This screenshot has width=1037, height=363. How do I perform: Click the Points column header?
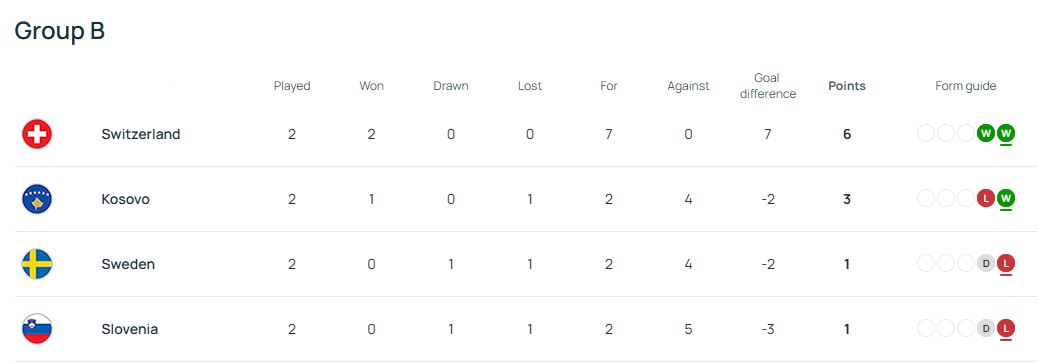847,86
